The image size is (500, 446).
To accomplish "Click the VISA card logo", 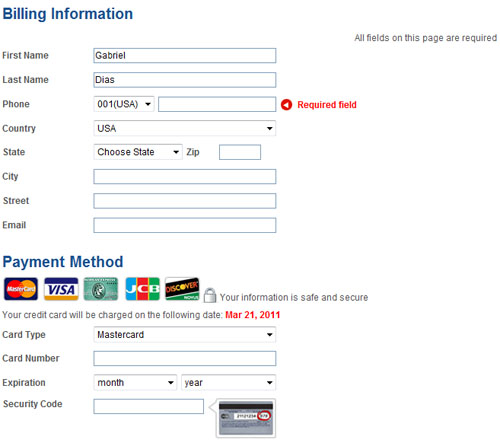I will coord(61,289).
